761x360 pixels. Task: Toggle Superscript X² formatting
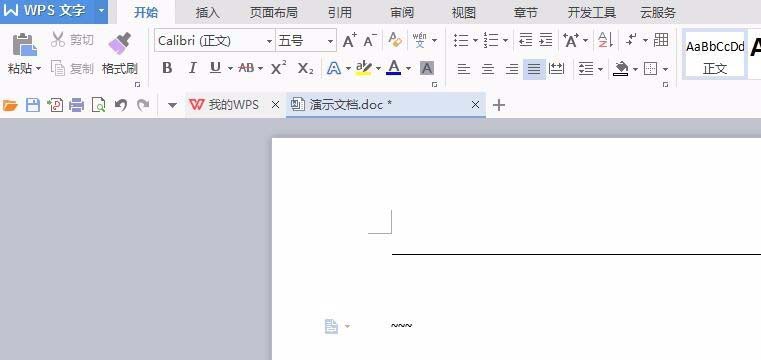279,68
